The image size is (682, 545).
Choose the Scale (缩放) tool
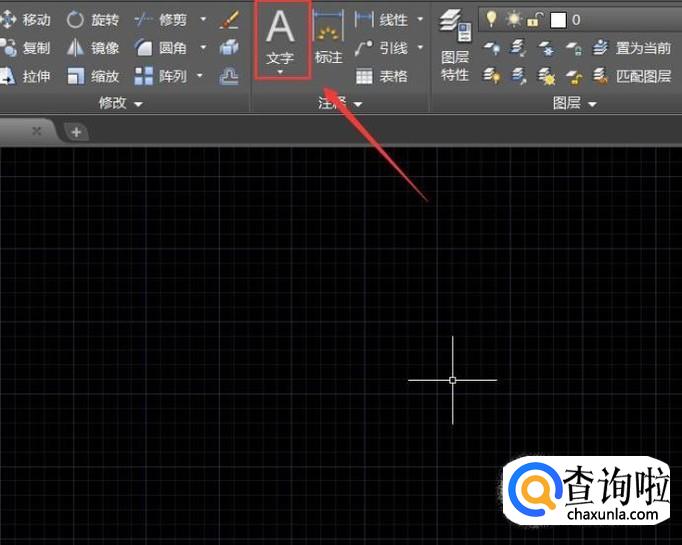(92, 77)
